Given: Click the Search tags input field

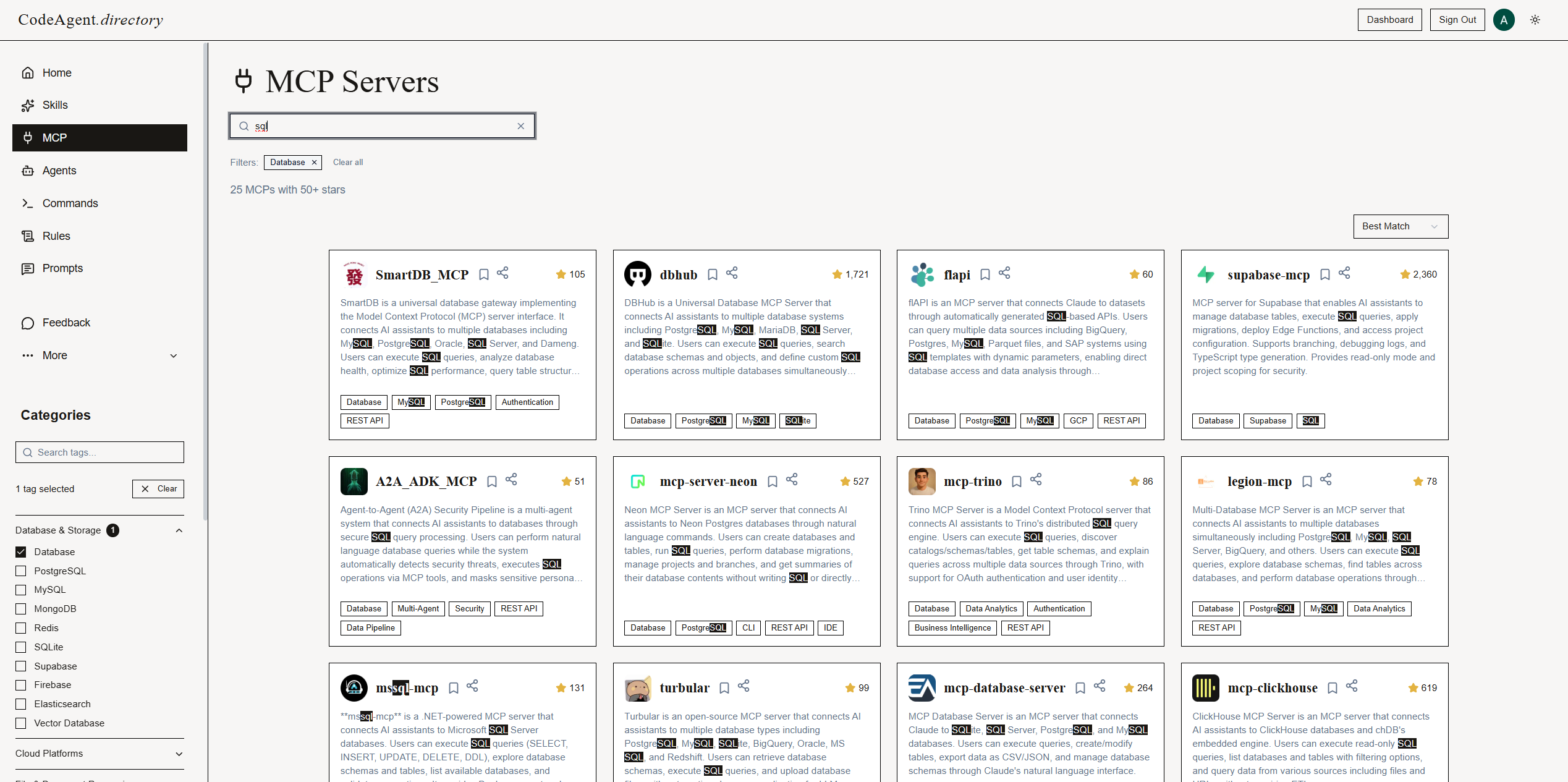Looking at the screenshot, I should click(99, 452).
